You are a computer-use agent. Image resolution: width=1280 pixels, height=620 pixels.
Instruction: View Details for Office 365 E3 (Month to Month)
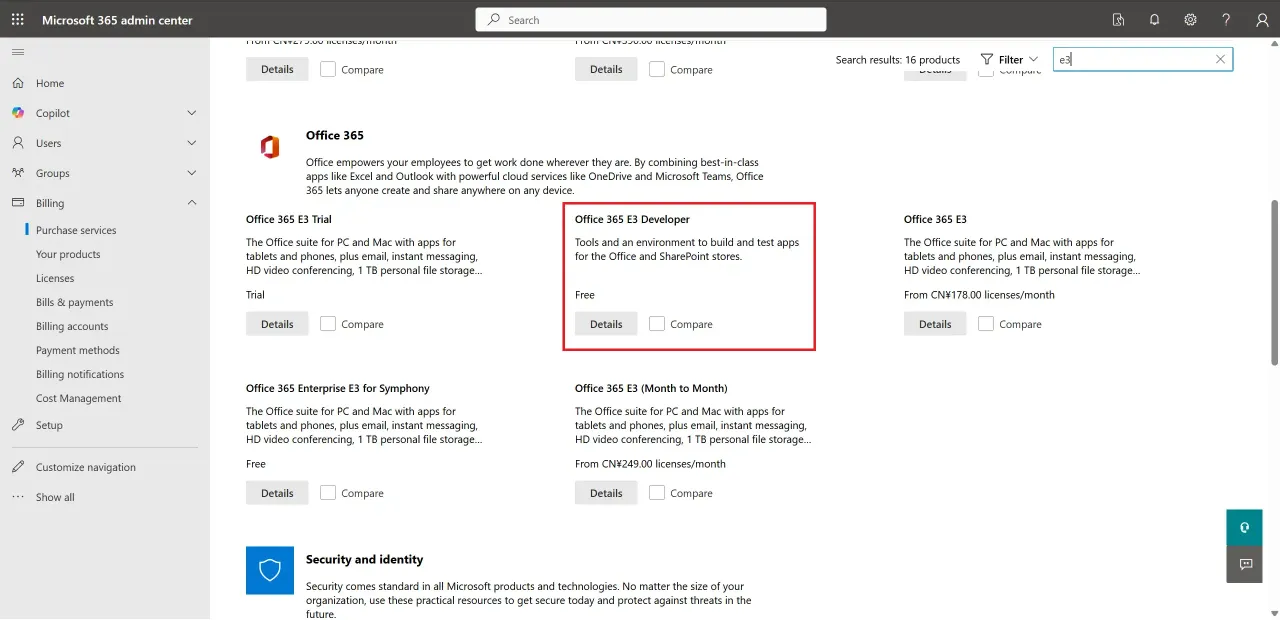click(x=606, y=493)
